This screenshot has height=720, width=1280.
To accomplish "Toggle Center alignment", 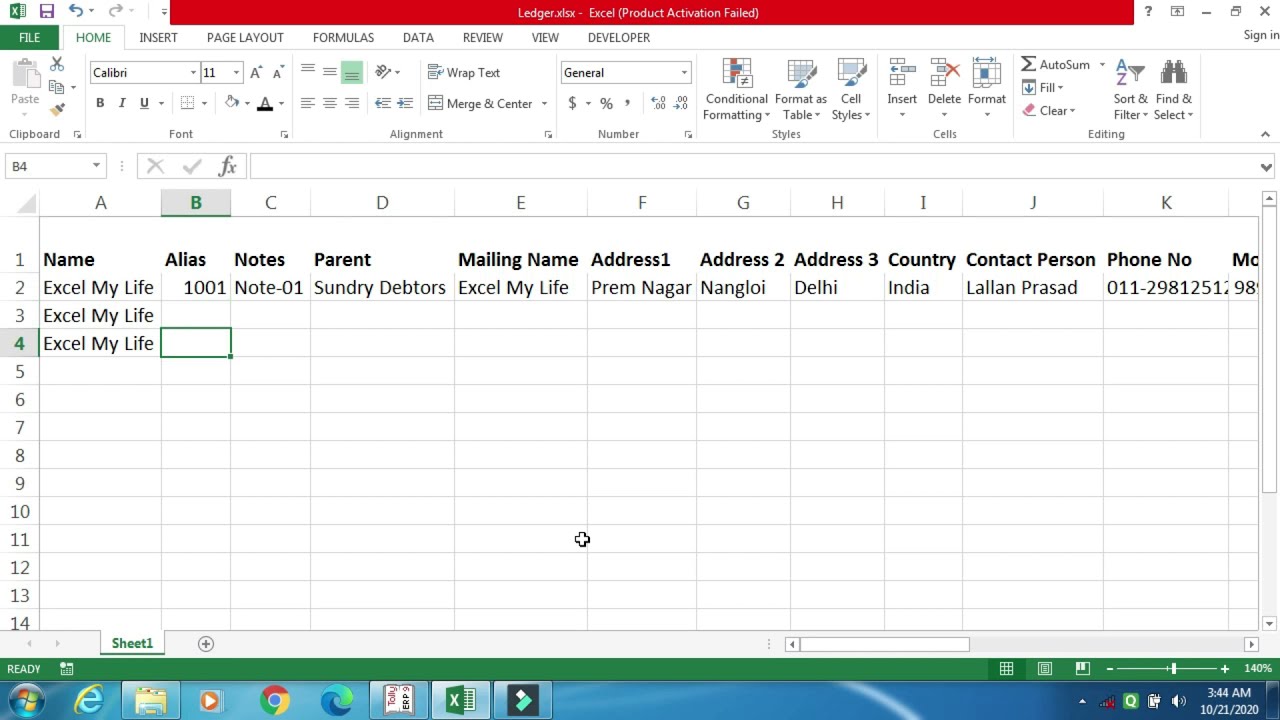I will coord(330,103).
